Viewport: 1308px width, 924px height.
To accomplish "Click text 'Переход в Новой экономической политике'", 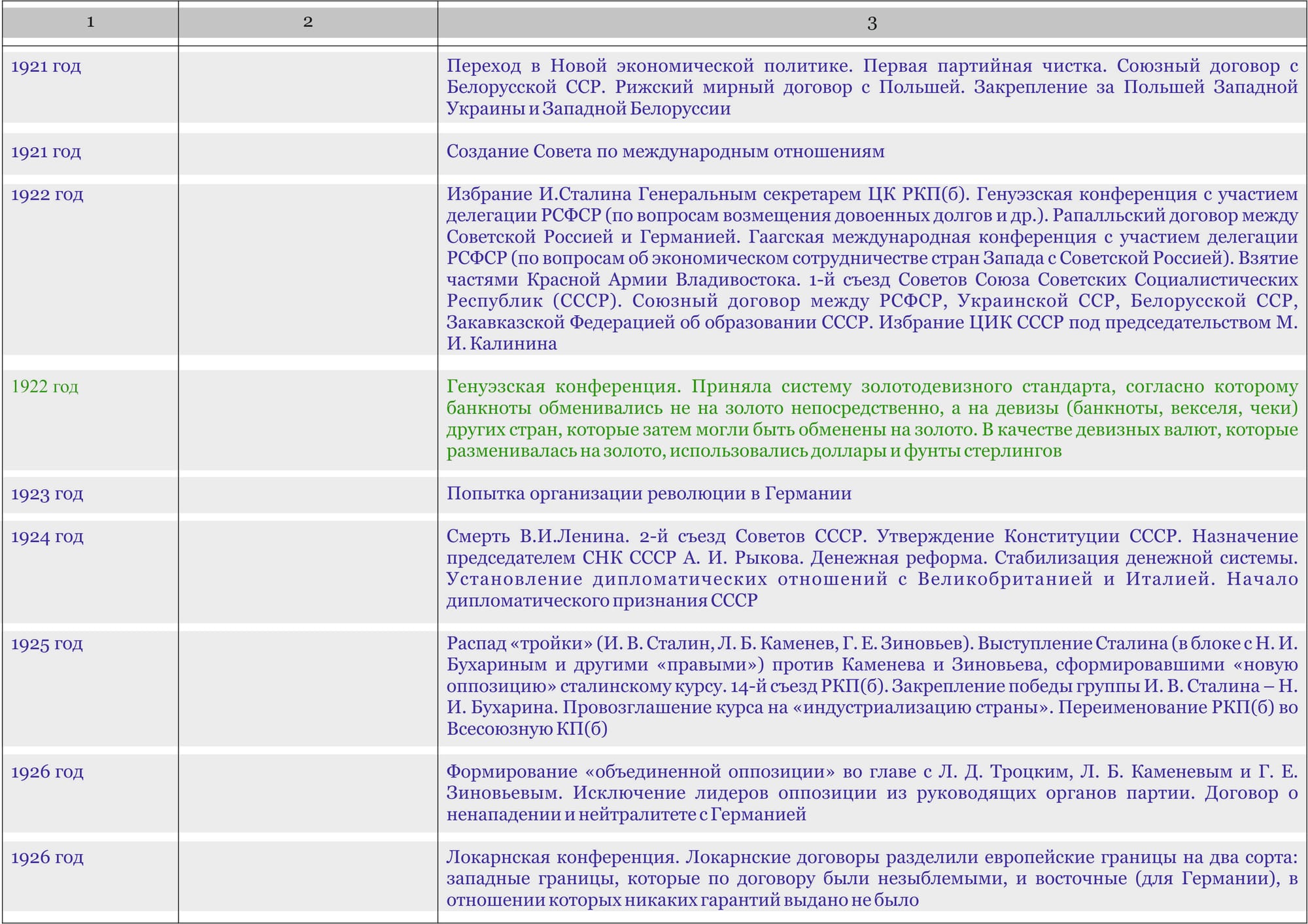I will [x=649, y=66].
